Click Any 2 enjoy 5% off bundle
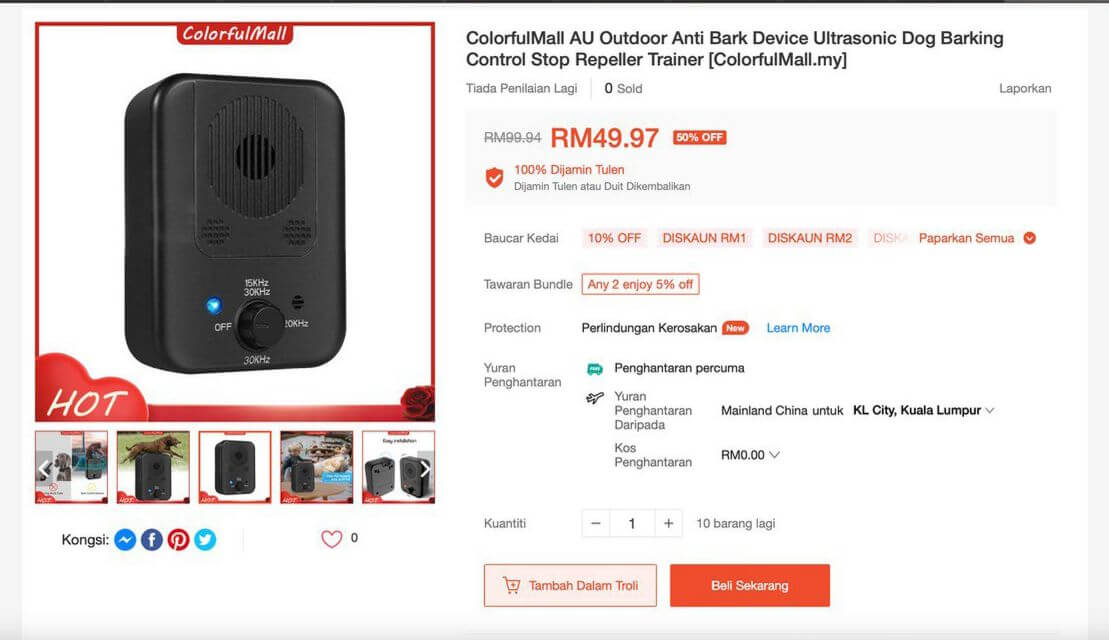 point(641,284)
